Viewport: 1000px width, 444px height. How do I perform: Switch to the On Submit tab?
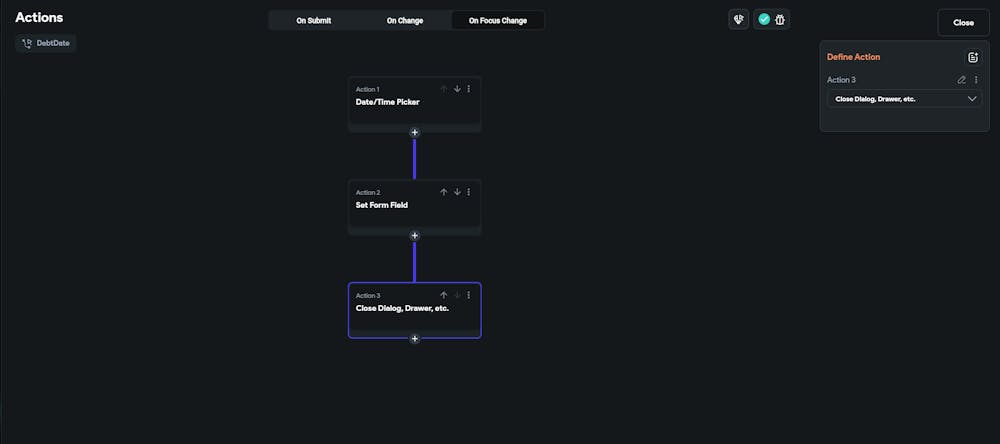pos(314,20)
